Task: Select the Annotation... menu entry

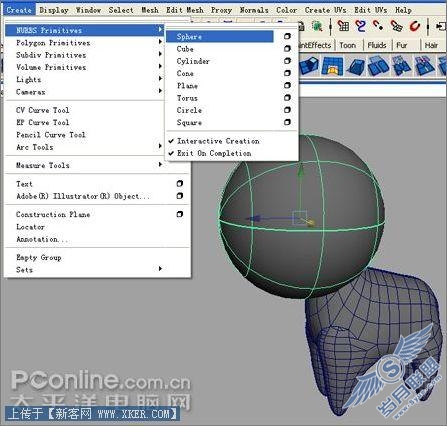Action: pos(42,239)
